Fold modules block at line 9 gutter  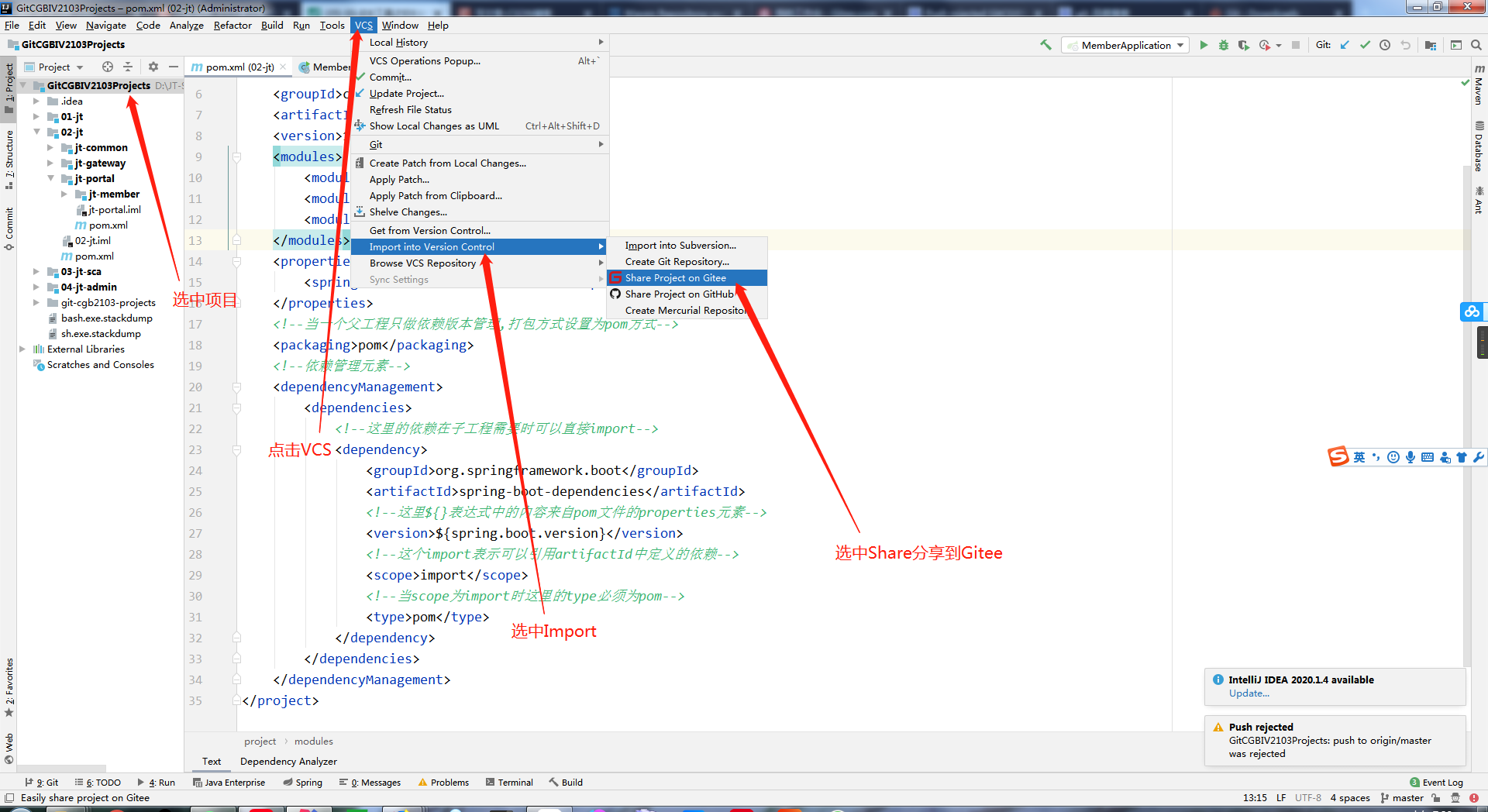pos(236,157)
